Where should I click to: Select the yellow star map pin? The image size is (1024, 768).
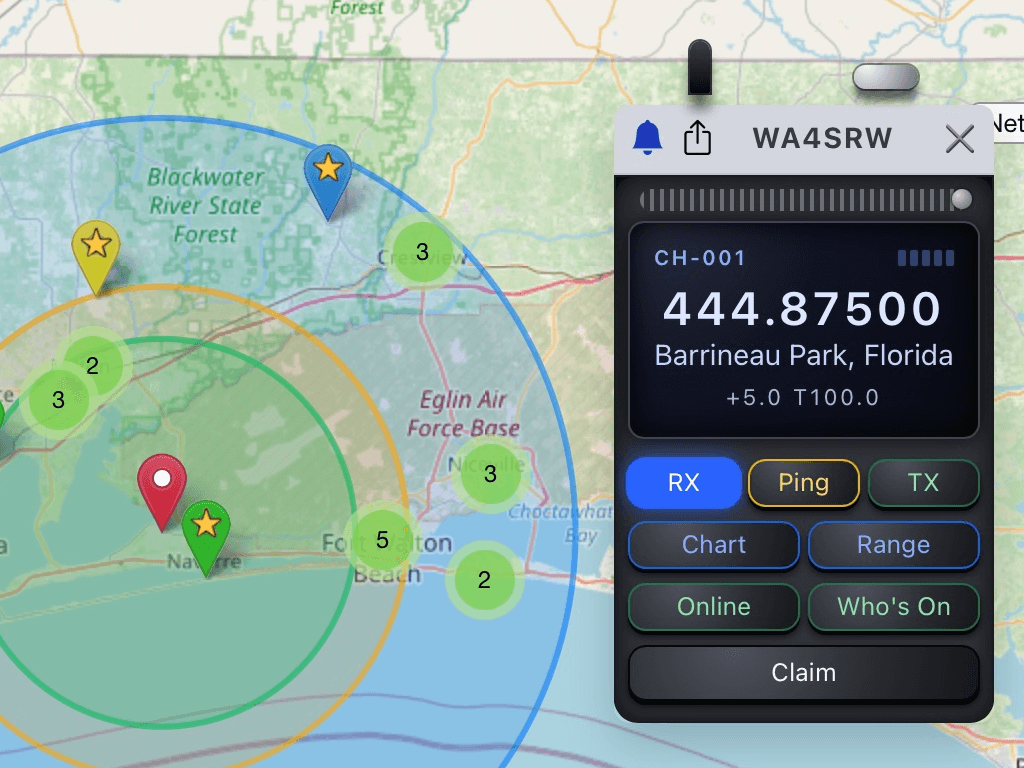click(96, 246)
